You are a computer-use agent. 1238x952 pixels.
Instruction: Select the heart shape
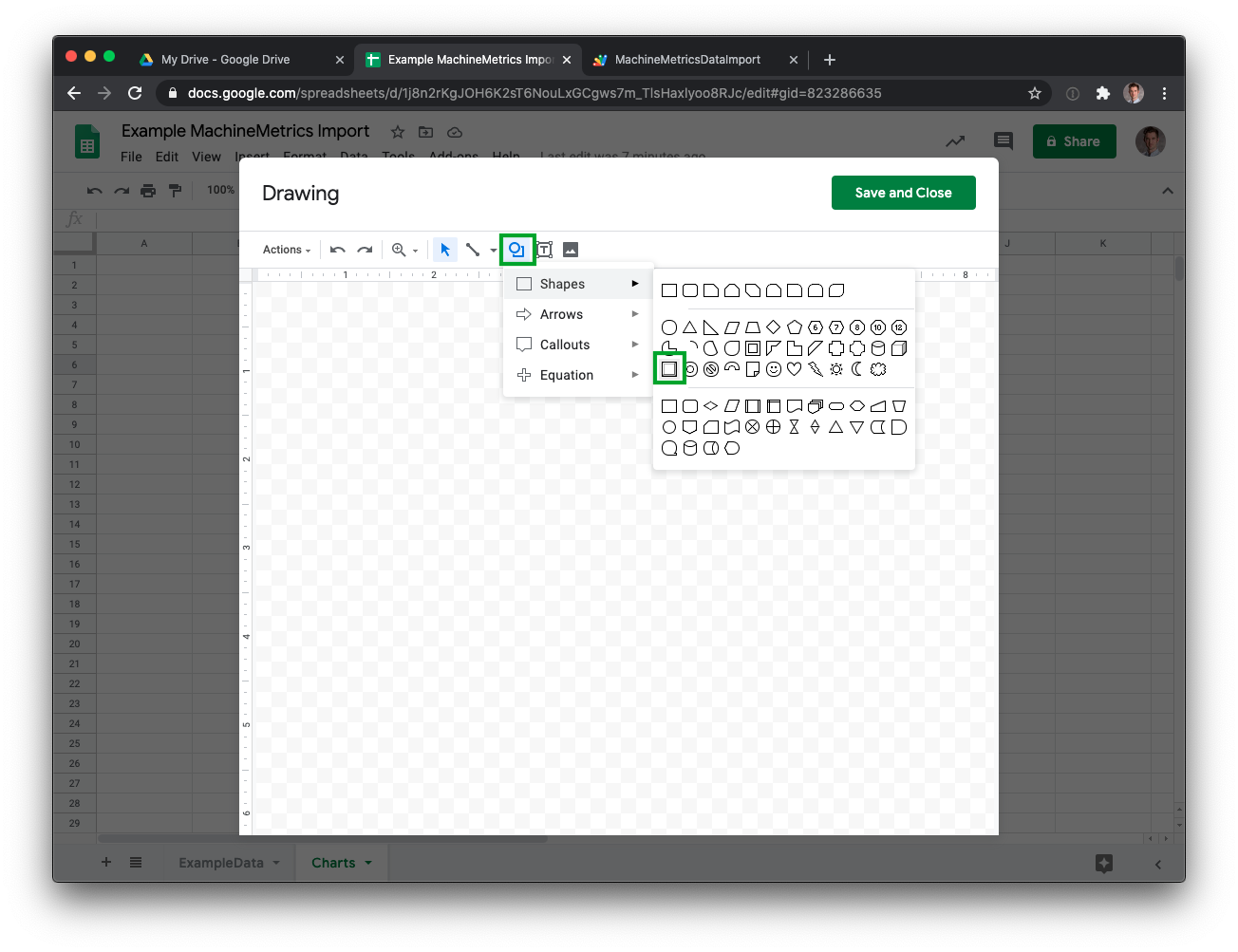795,369
